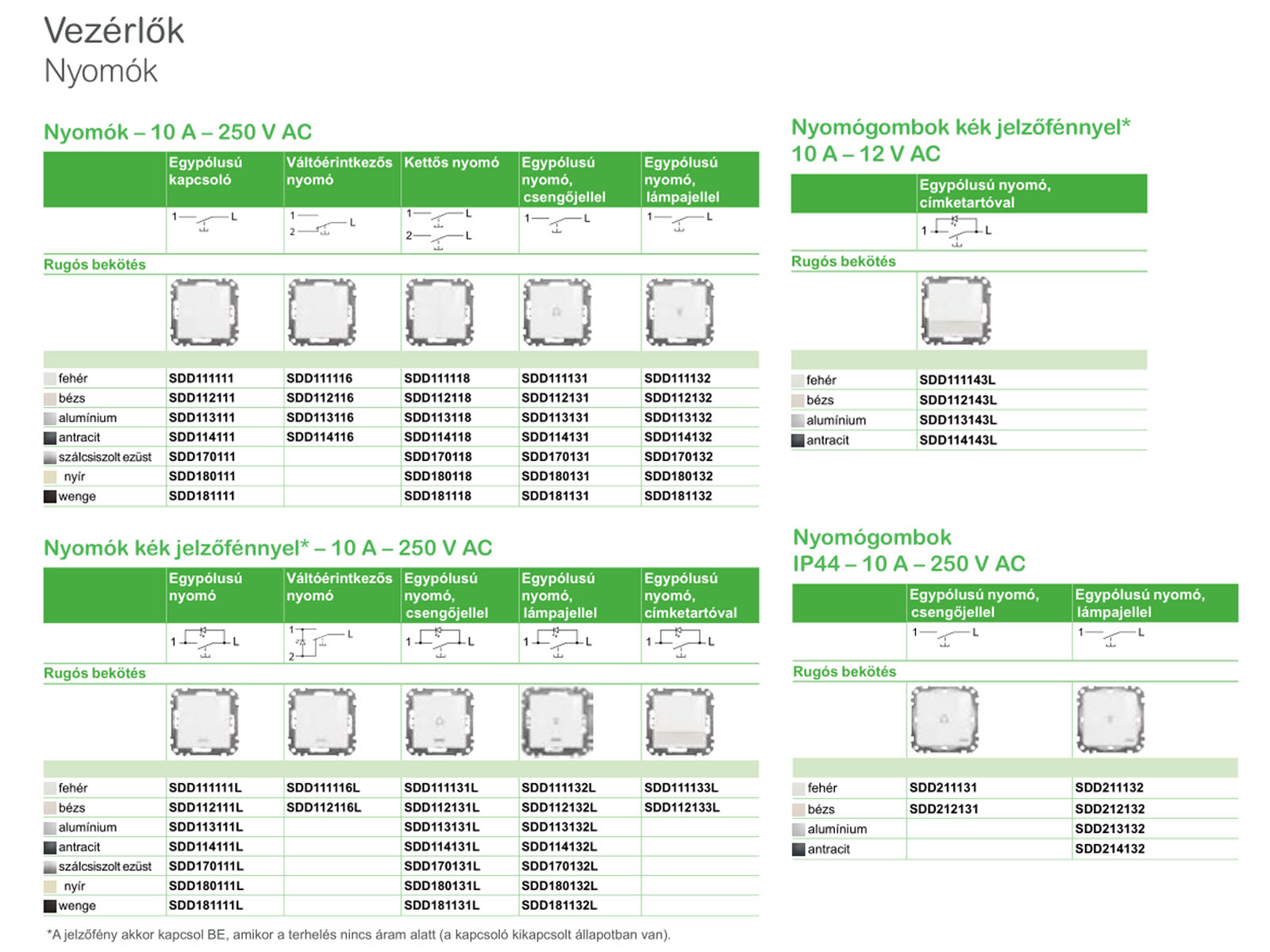The height and width of the screenshot is (952, 1270).
Task: Click product code SDD181111
Action: [x=202, y=496]
